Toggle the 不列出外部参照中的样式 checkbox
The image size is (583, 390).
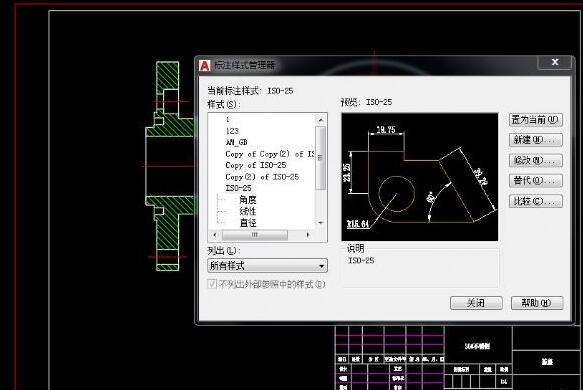[x=212, y=284]
